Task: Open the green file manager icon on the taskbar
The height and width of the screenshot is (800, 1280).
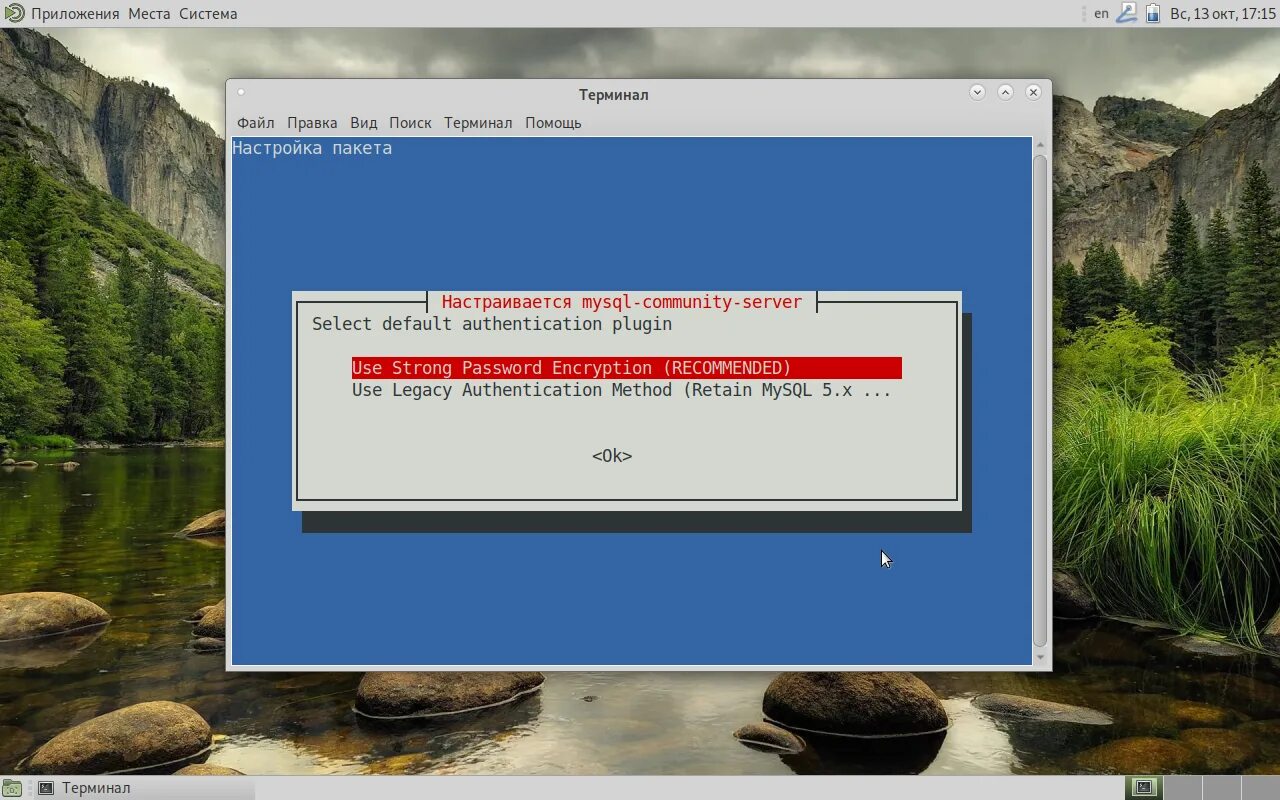Action: tap(14, 788)
